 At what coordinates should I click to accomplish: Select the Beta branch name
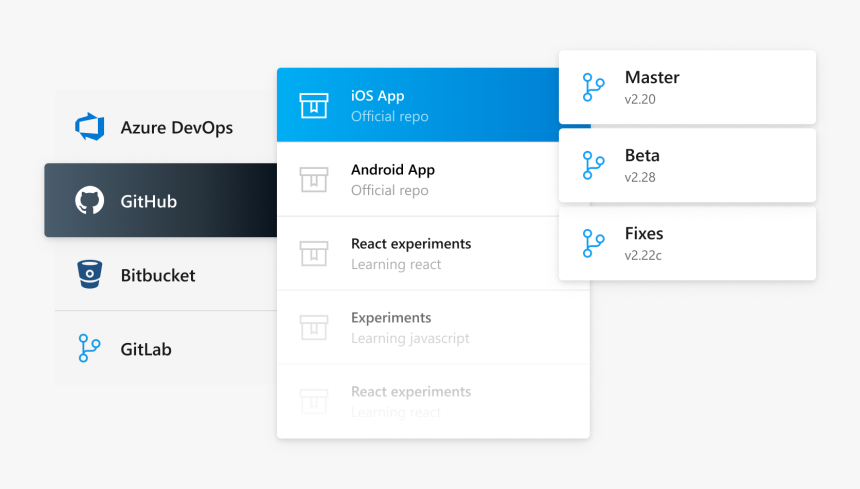(x=642, y=155)
